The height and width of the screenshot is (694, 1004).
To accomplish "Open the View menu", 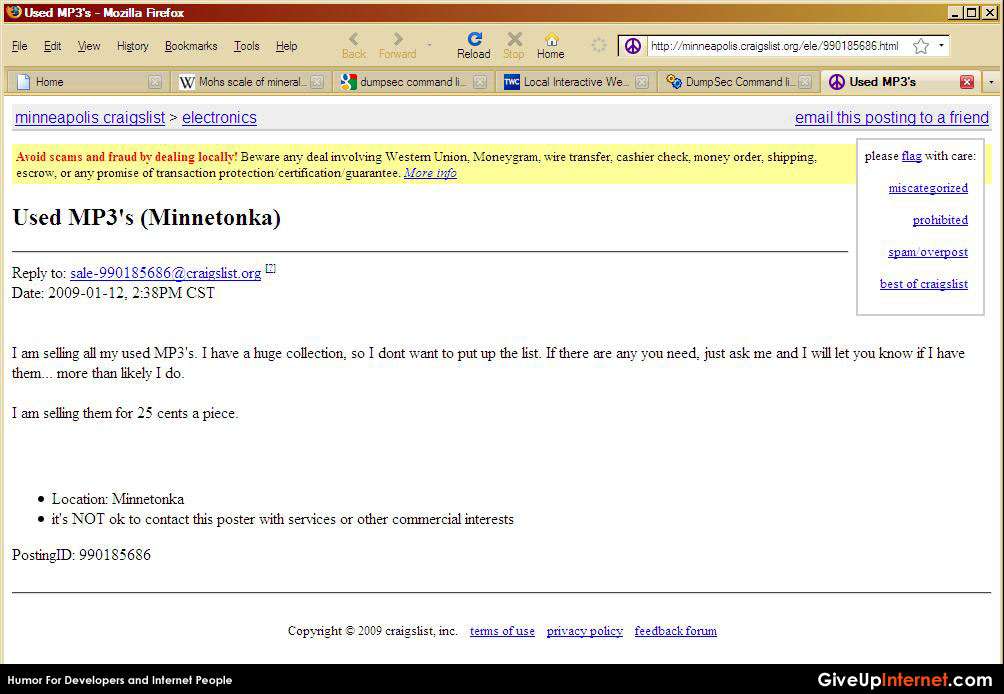I will tap(89, 46).
